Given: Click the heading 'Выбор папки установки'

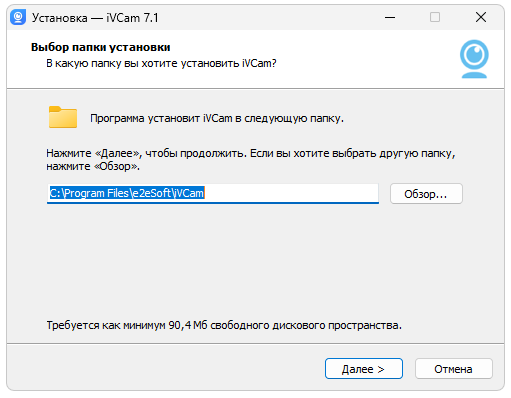Looking at the screenshot, I should pos(100,47).
